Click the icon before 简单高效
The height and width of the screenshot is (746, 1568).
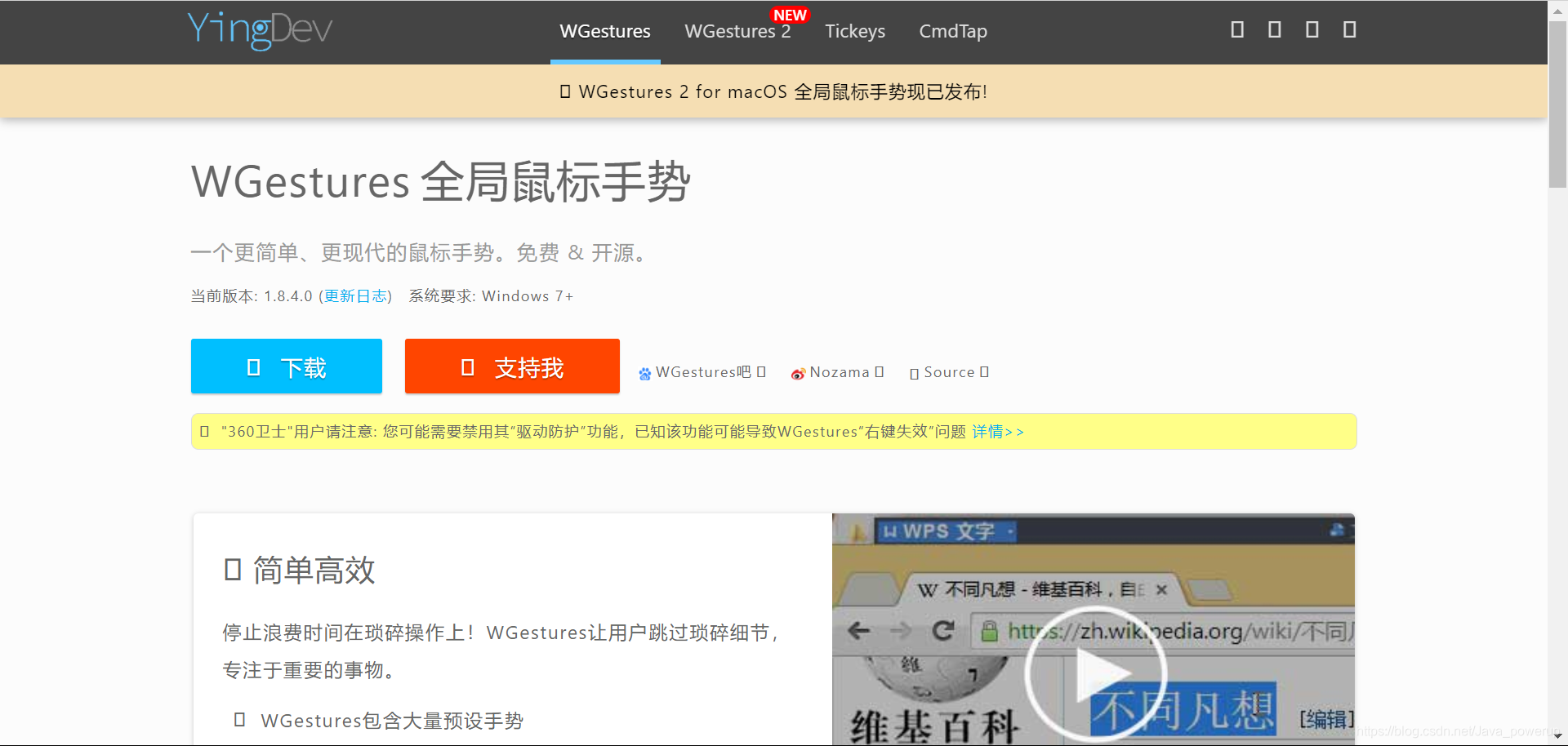(x=233, y=570)
